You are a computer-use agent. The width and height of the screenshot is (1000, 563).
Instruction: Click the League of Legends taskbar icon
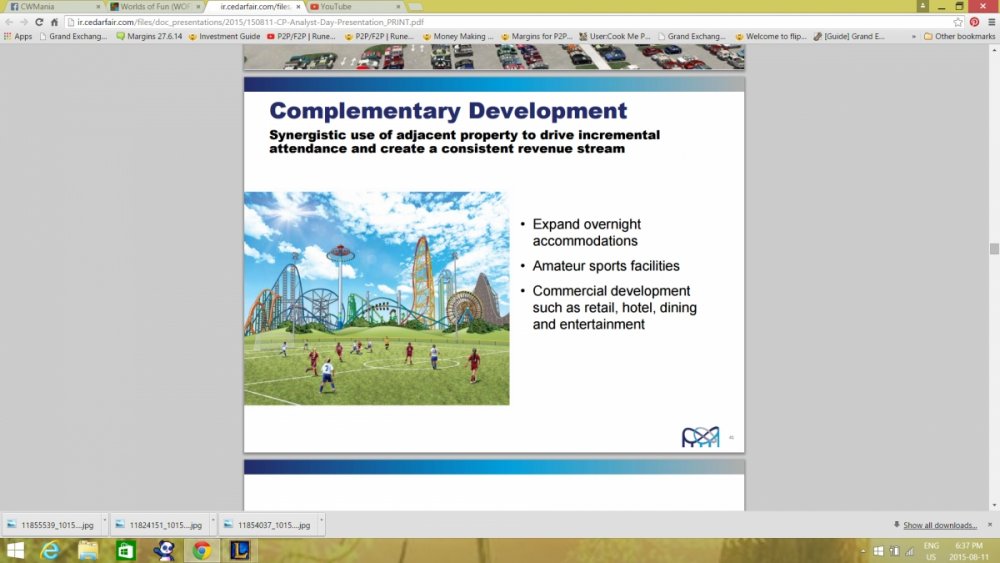pyautogui.click(x=240, y=550)
